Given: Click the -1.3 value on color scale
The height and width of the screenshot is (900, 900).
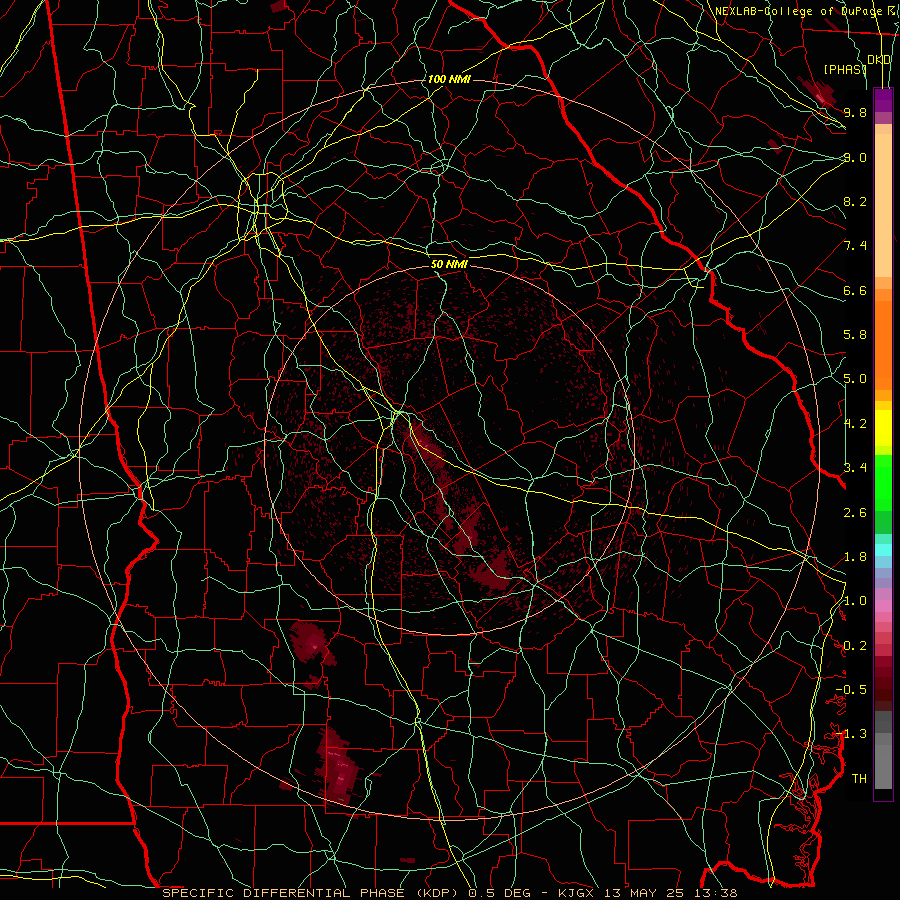Looking at the screenshot, I should (852, 734).
